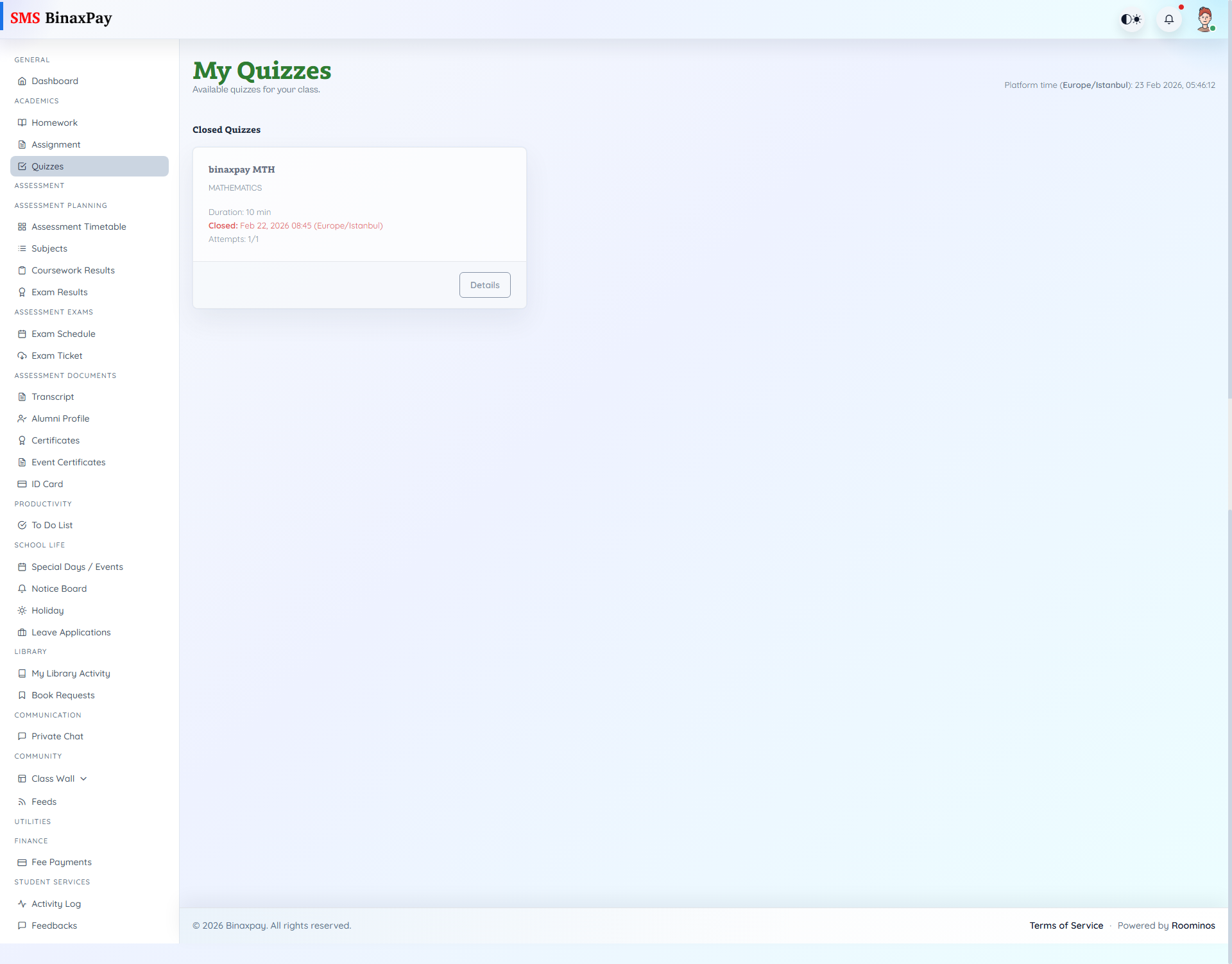Screen dimensions: 1232x964
Task: Click the Details button on binaxpay MTH quiz
Action: [x=484, y=285]
